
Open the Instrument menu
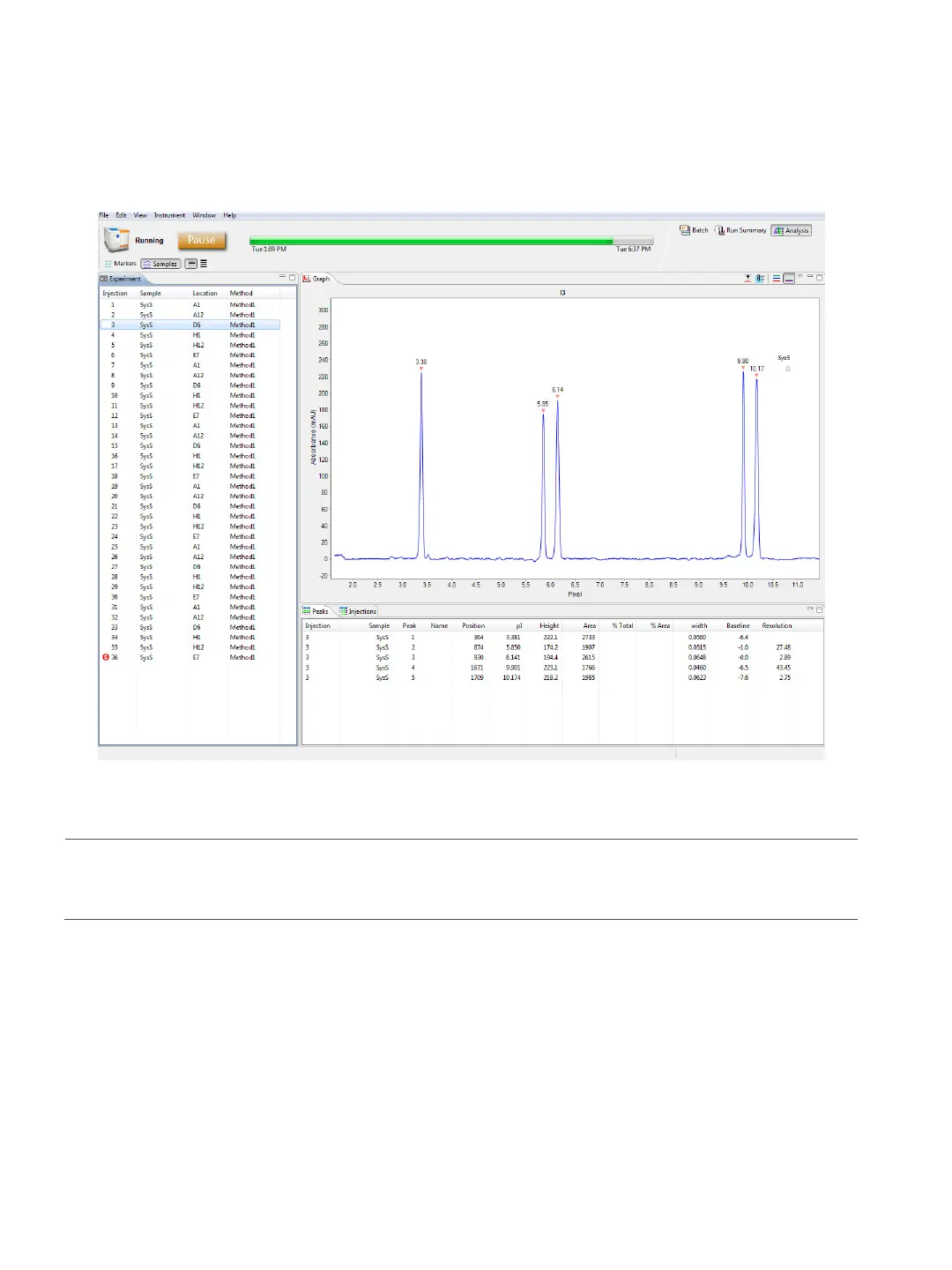tap(169, 215)
